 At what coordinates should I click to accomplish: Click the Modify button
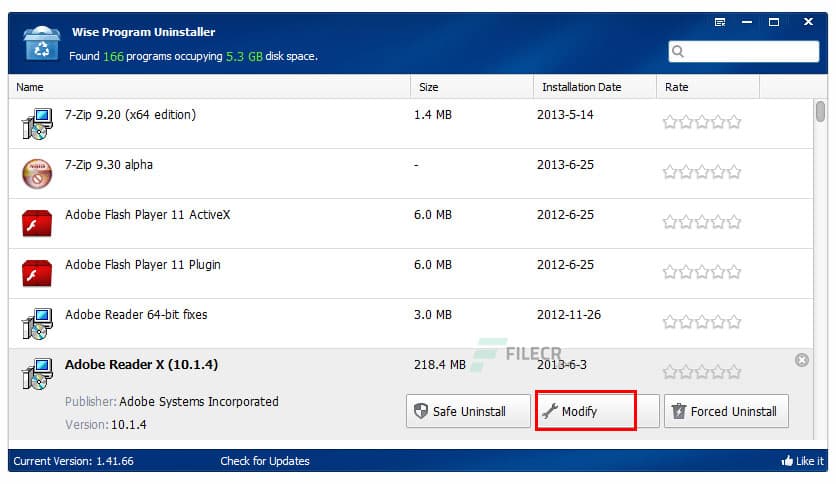pos(597,411)
